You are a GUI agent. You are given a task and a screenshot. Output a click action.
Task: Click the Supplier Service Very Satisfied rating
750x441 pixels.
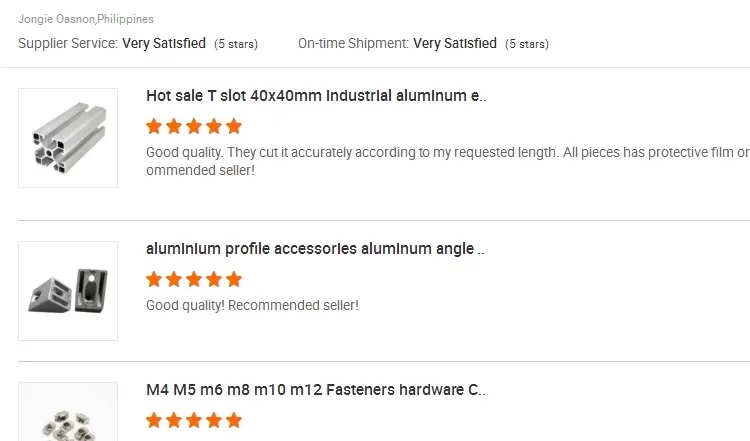point(164,43)
